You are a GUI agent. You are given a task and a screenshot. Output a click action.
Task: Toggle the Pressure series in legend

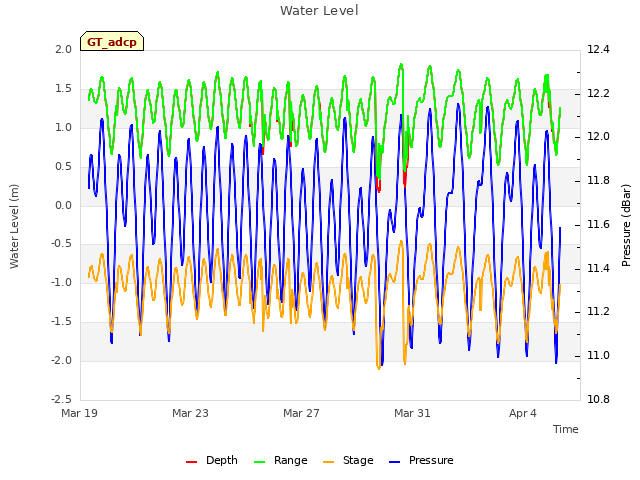(x=422, y=460)
